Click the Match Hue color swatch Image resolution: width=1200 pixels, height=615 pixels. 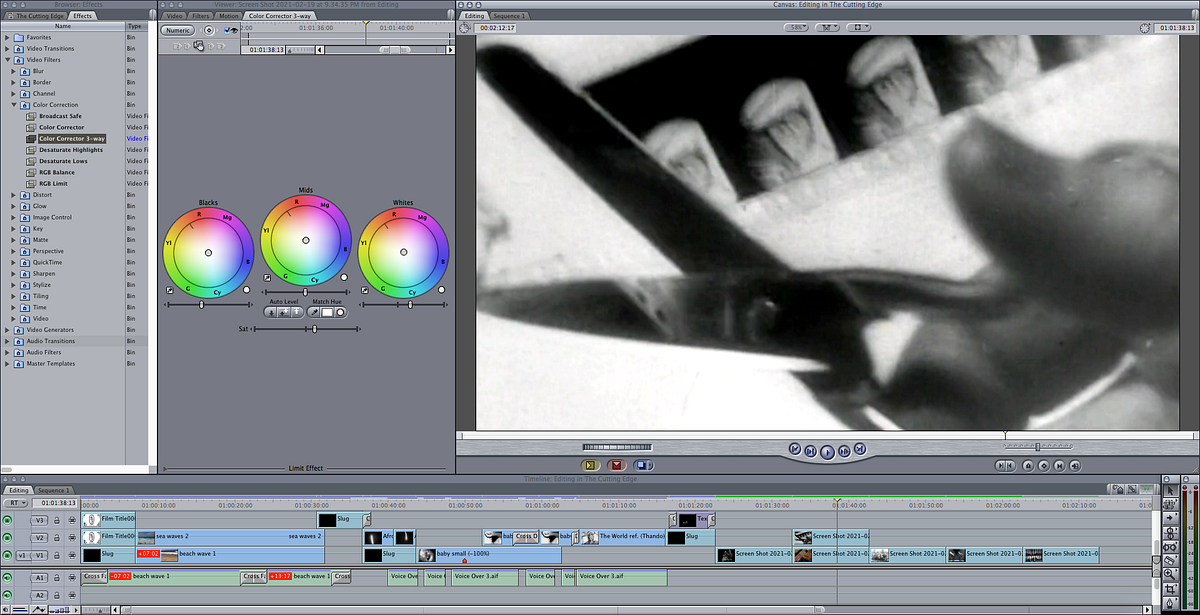(x=327, y=312)
